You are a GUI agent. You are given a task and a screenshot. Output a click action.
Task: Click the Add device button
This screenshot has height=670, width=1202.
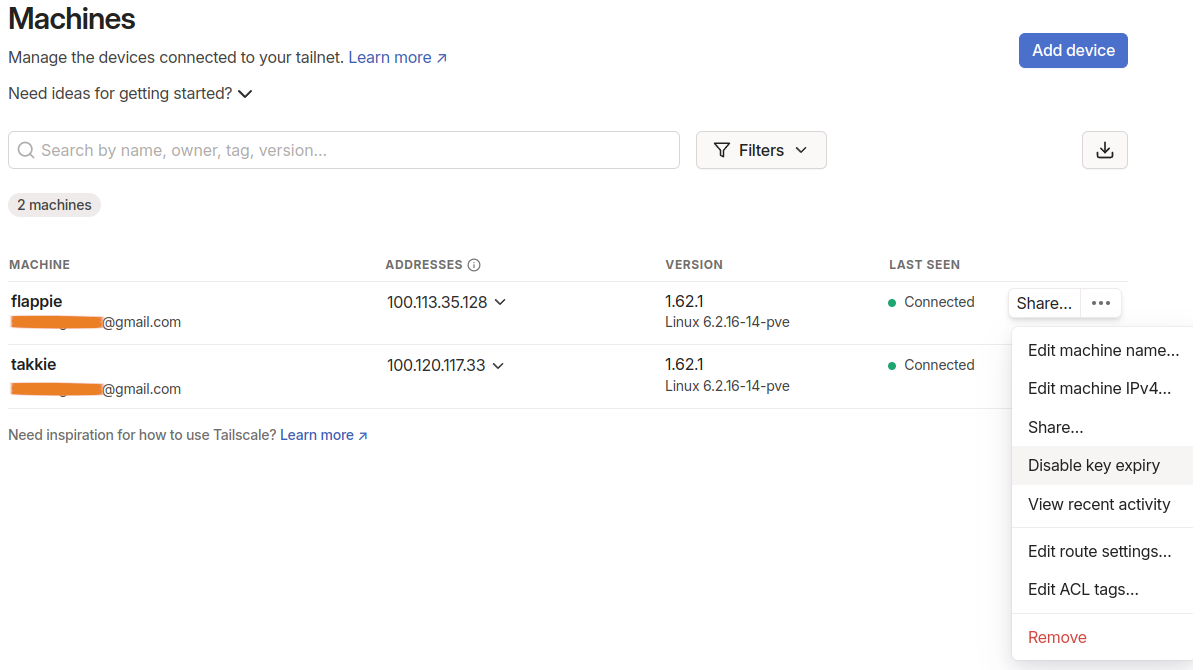[x=1073, y=50]
